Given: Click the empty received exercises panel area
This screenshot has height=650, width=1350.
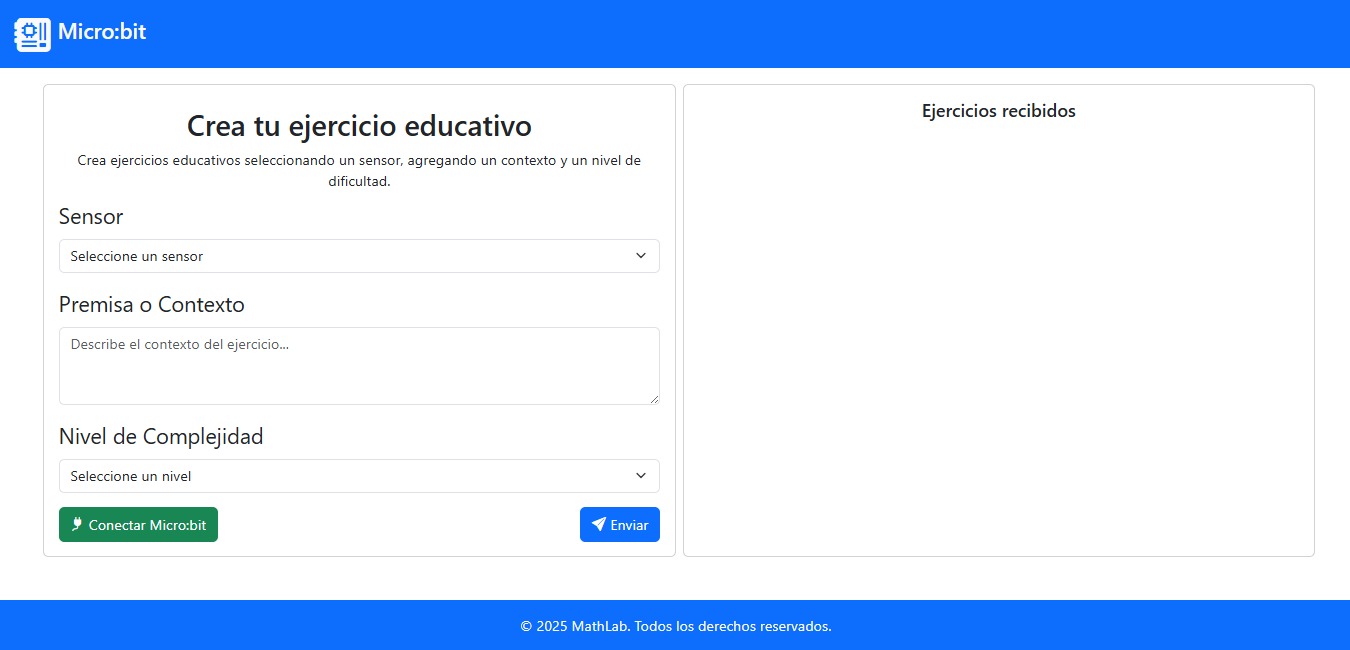Looking at the screenshot, I should (998, 340).
